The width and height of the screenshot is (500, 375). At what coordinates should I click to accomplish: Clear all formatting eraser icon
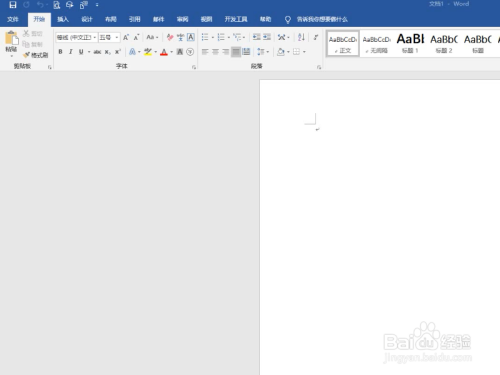(x=170, y=37)
